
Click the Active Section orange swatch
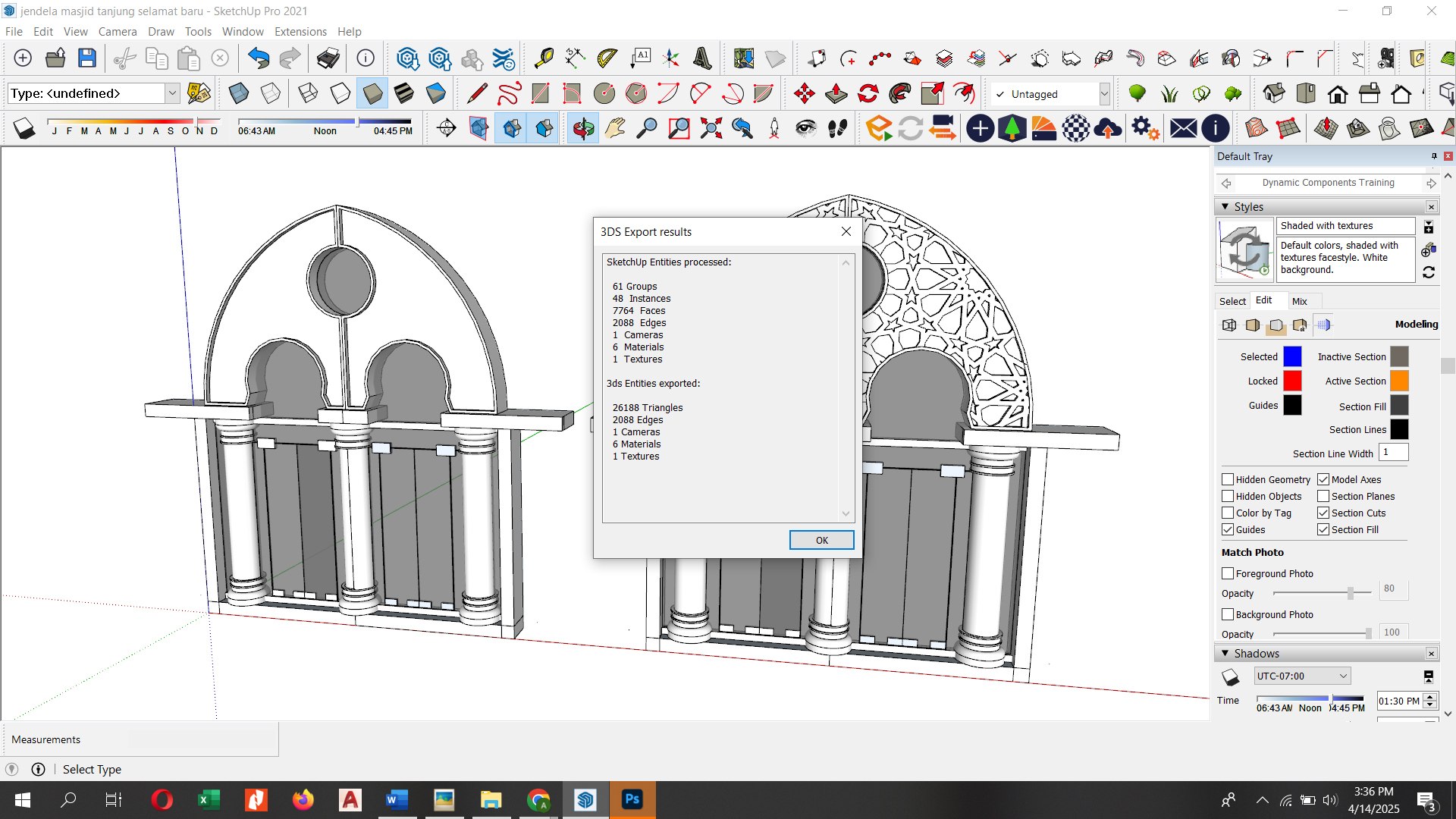[1399, 381]
